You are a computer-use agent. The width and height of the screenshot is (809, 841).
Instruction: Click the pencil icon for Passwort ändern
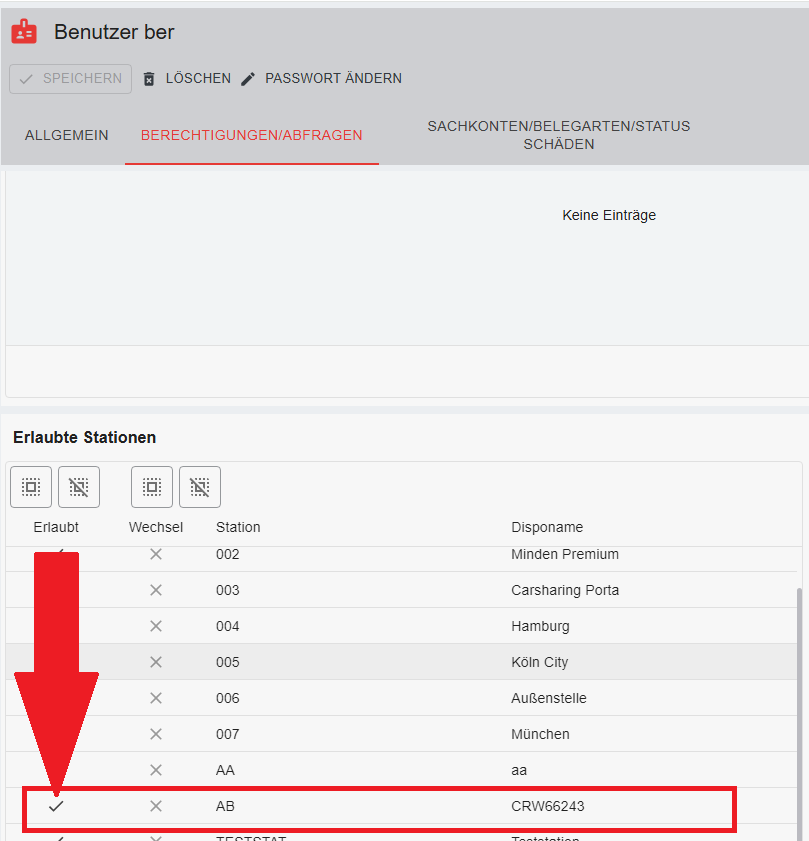point(248,79)
